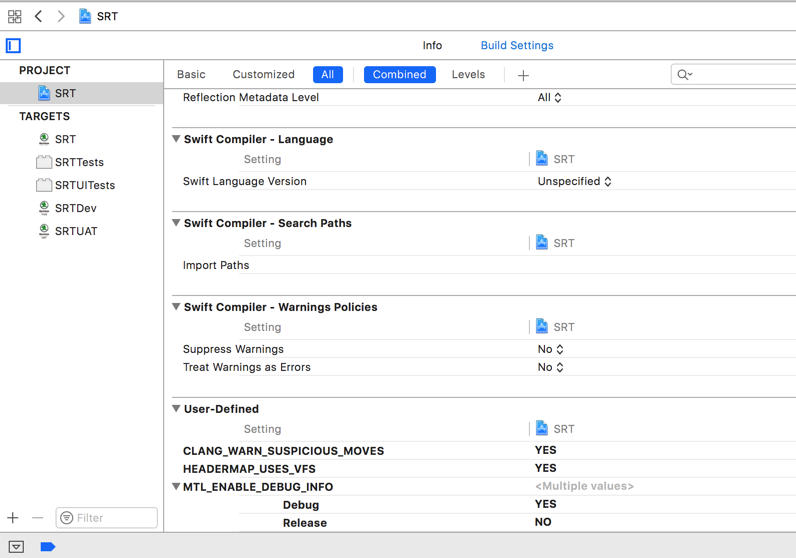Collapse the User-Defined section
This screenshot has height=558, width=796.
[176, 409]
